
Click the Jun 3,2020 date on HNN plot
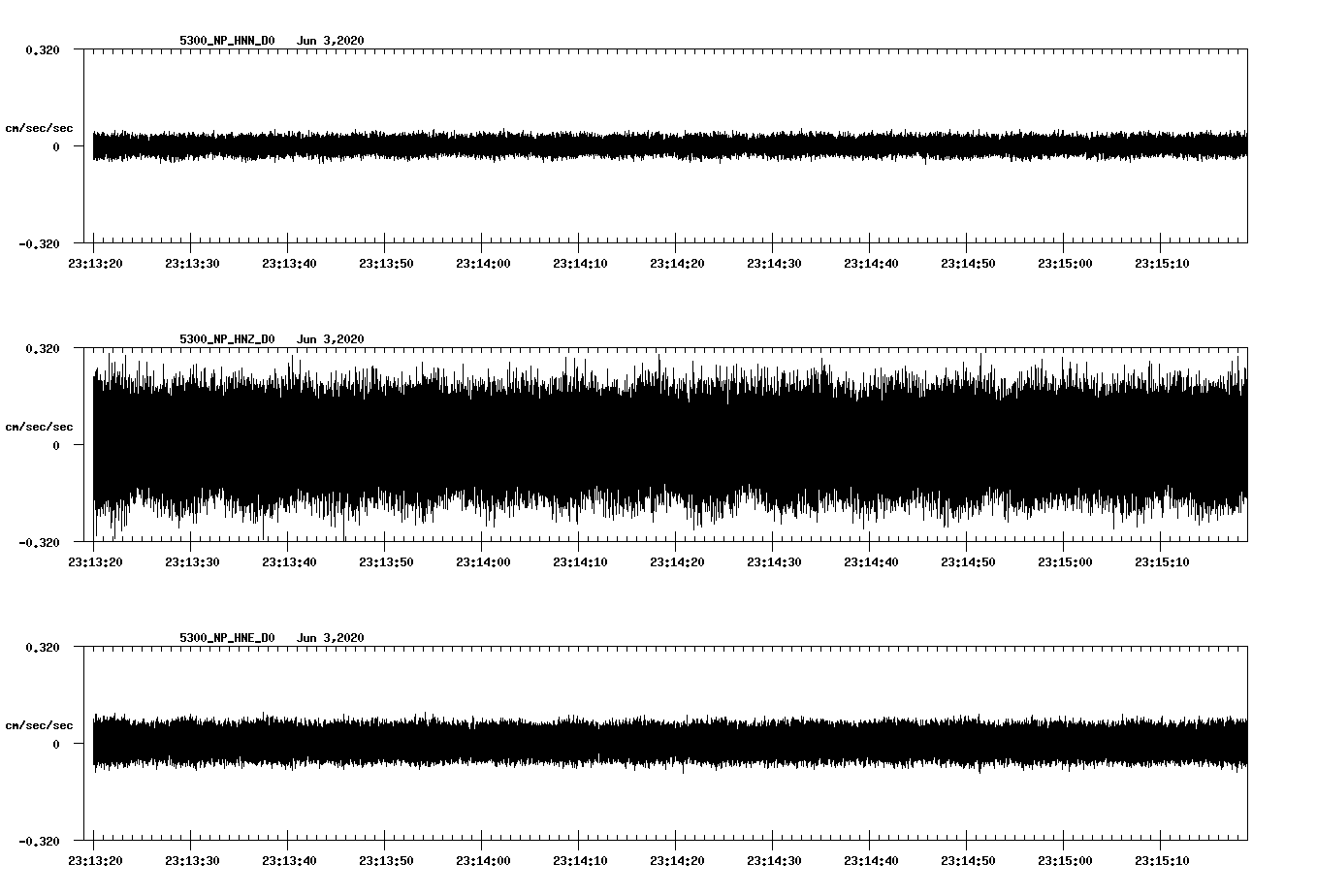(331, 40)
